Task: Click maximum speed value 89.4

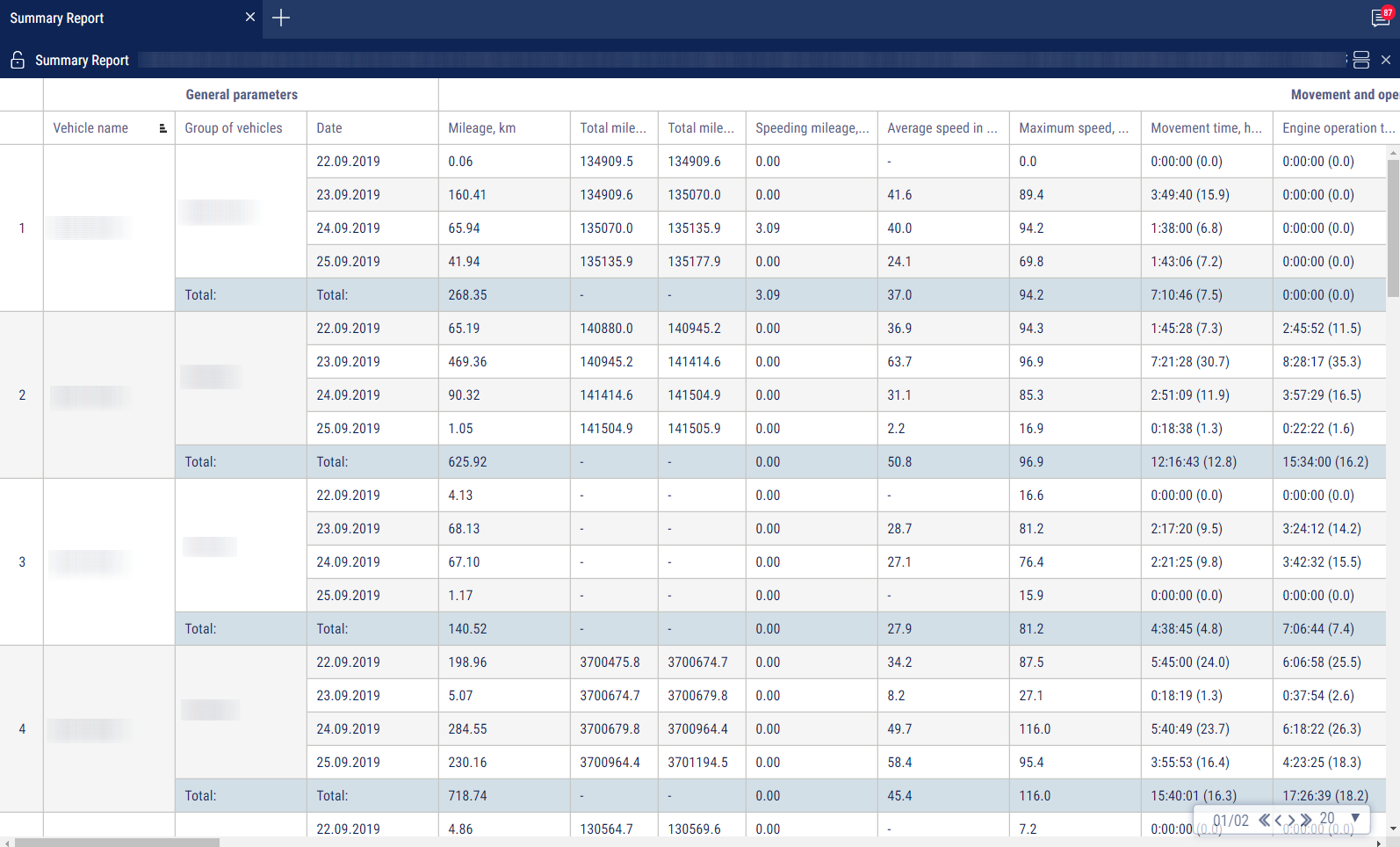Action: [x=1031, y=195]
